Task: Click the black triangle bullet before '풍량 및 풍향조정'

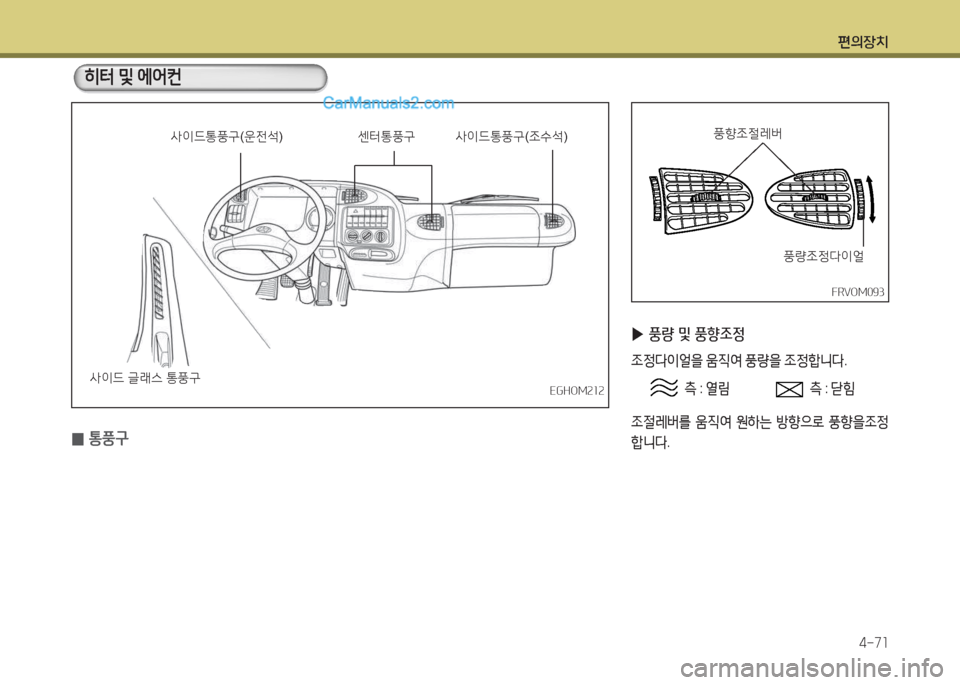Action: point(637,334)
